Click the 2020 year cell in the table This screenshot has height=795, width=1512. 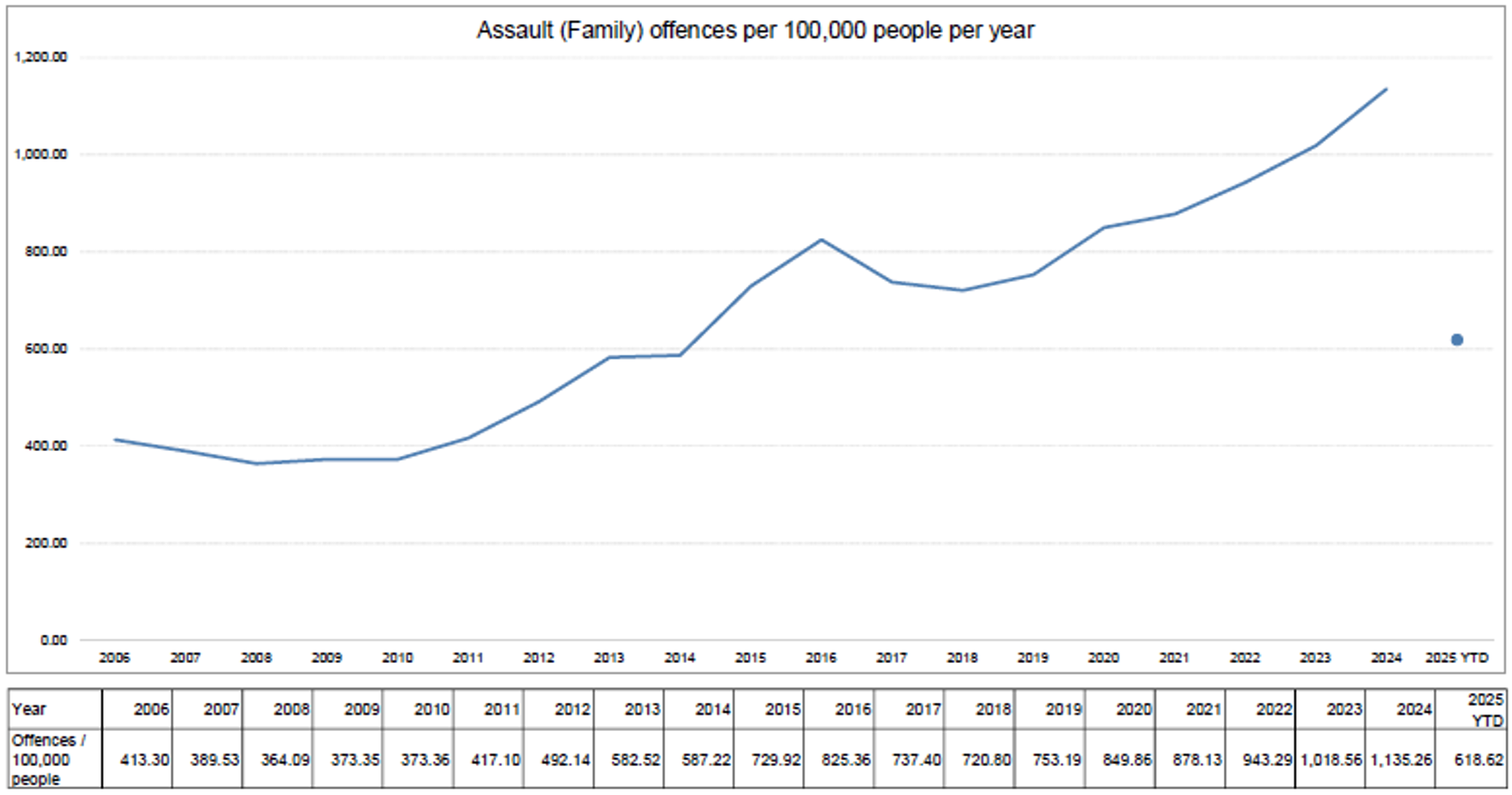point(1120,710)
